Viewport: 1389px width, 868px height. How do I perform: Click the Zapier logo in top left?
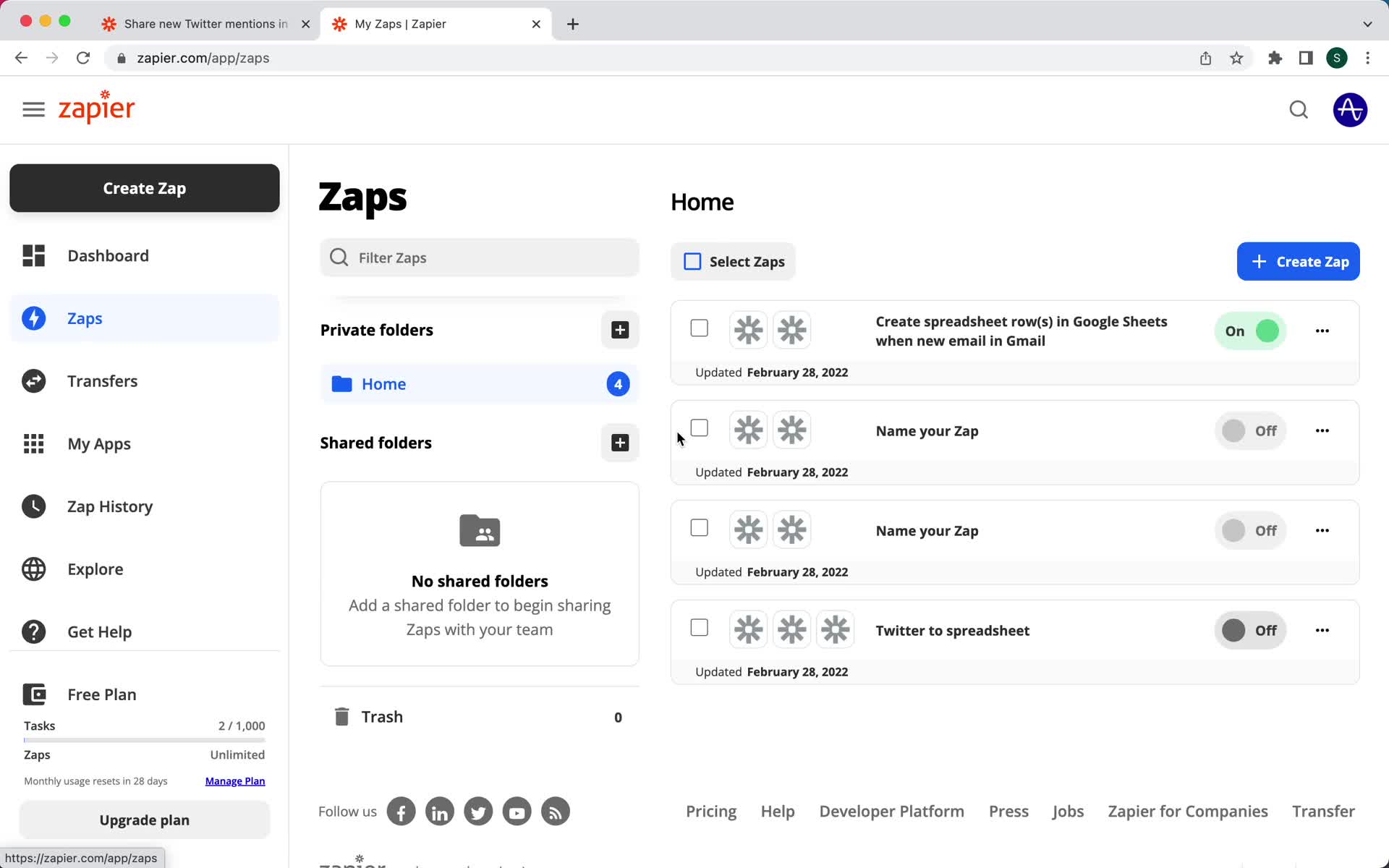(96, 109)
